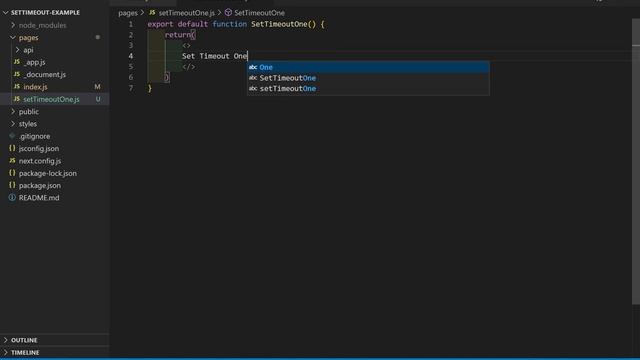Click the git icon of .gitignore
The width and height of the screenshot is (640, 360).
[12, 136]
